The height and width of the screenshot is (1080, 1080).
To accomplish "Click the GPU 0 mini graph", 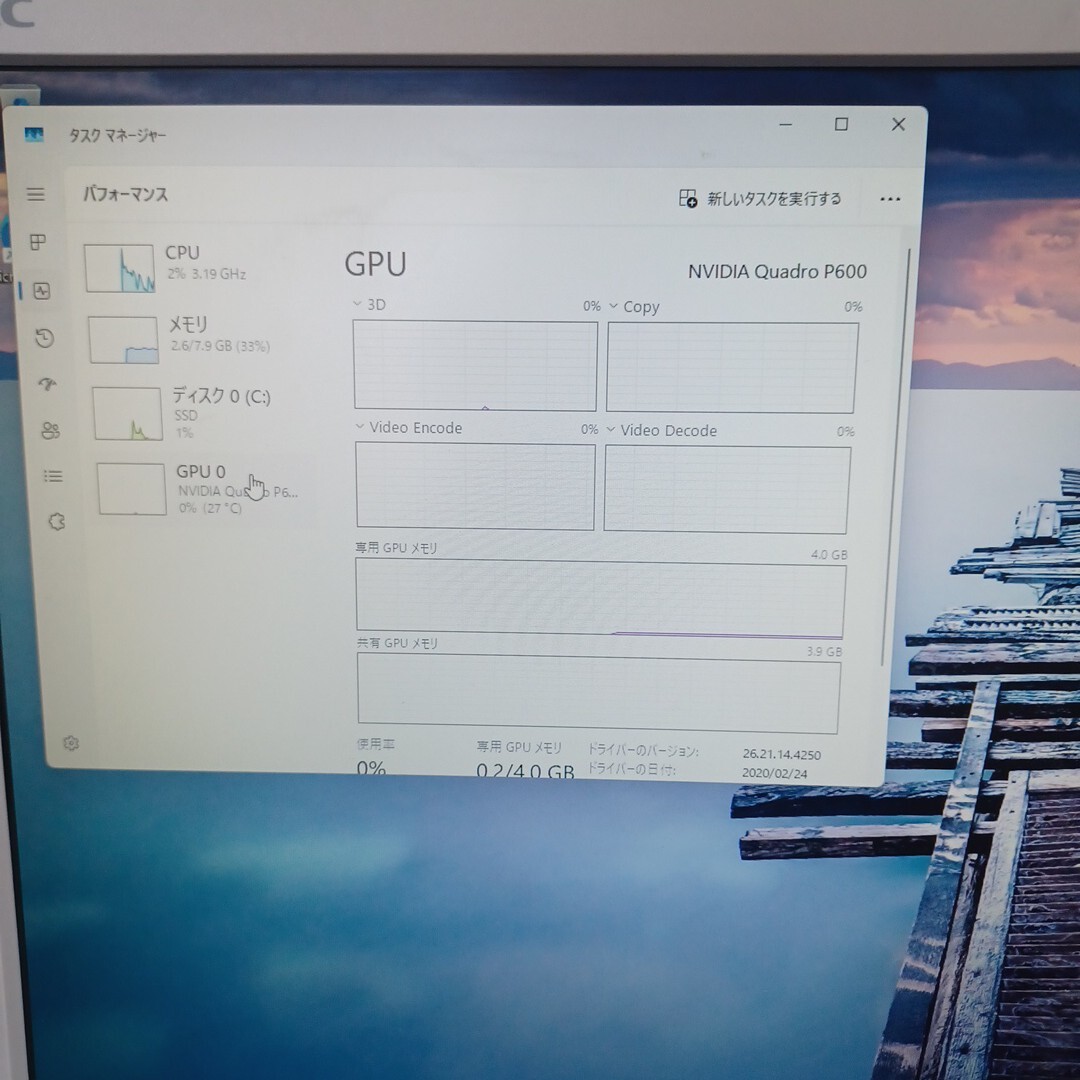I will pyautogui.click(x=132, y=489).
